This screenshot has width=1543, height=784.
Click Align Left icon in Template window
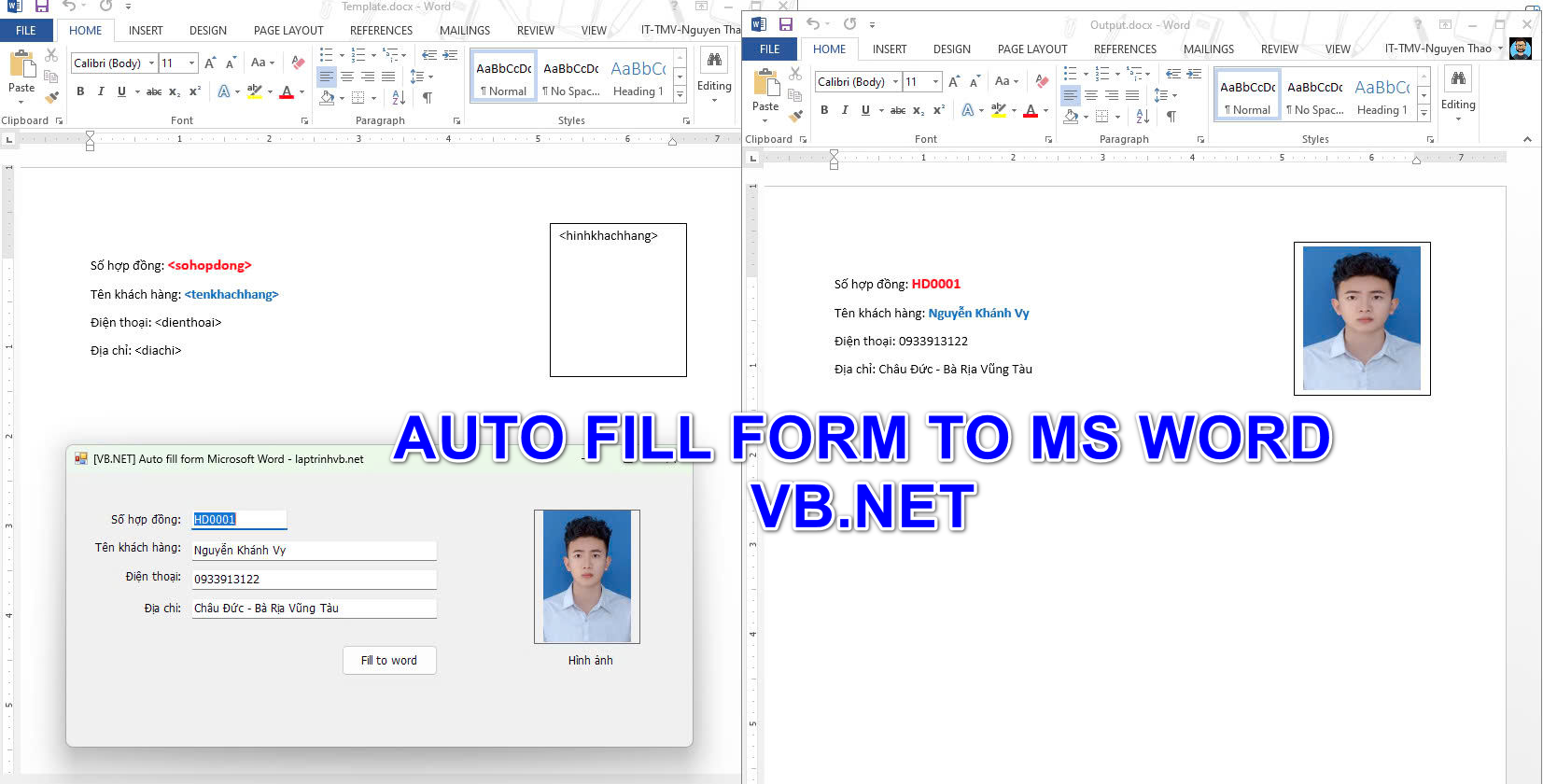[326, 77]
